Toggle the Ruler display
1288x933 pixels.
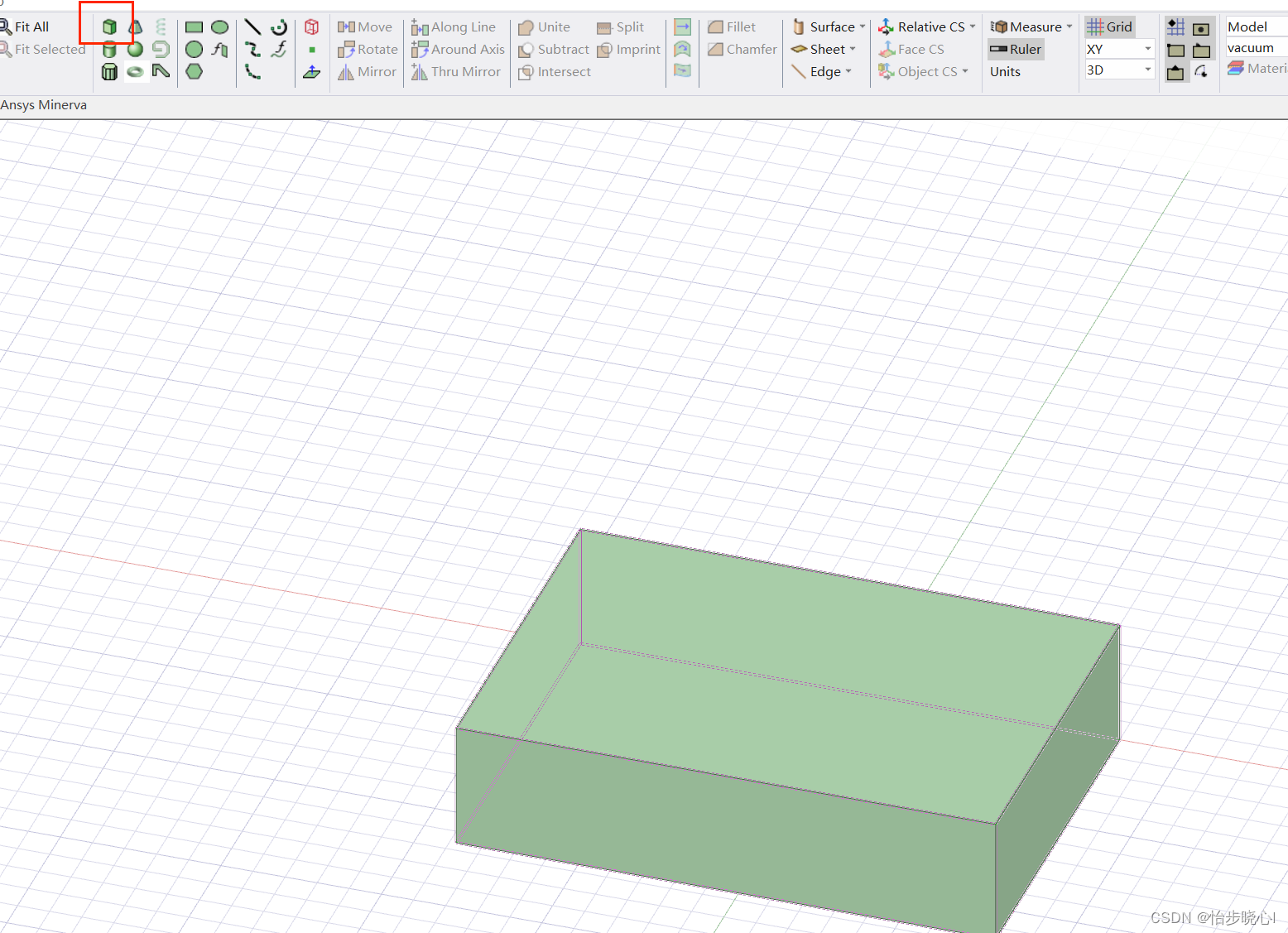coord(1016,50)
